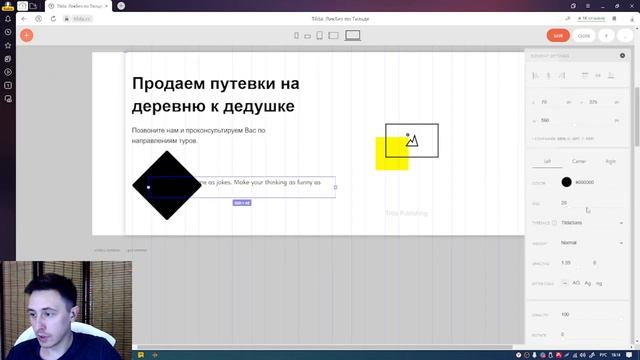The height and width of the screenshot is (360, 640).
Task: Click the taskbar clock 18:14
Action: click(616, 355)
